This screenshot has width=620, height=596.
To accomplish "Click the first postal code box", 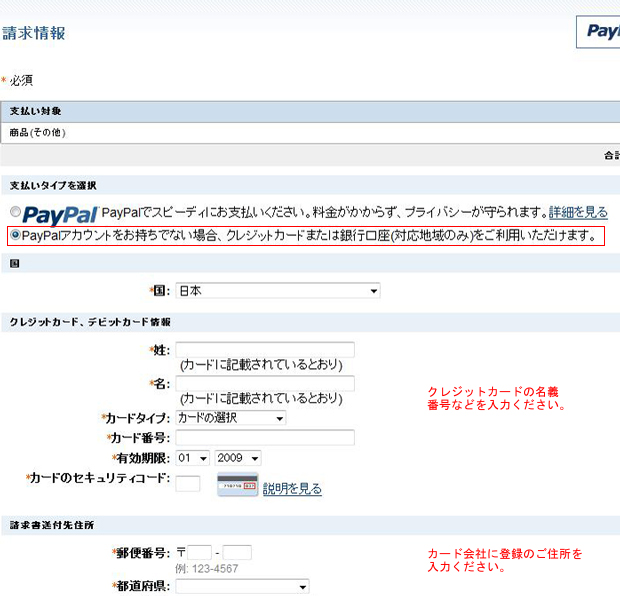I will [x=199, y=552].
